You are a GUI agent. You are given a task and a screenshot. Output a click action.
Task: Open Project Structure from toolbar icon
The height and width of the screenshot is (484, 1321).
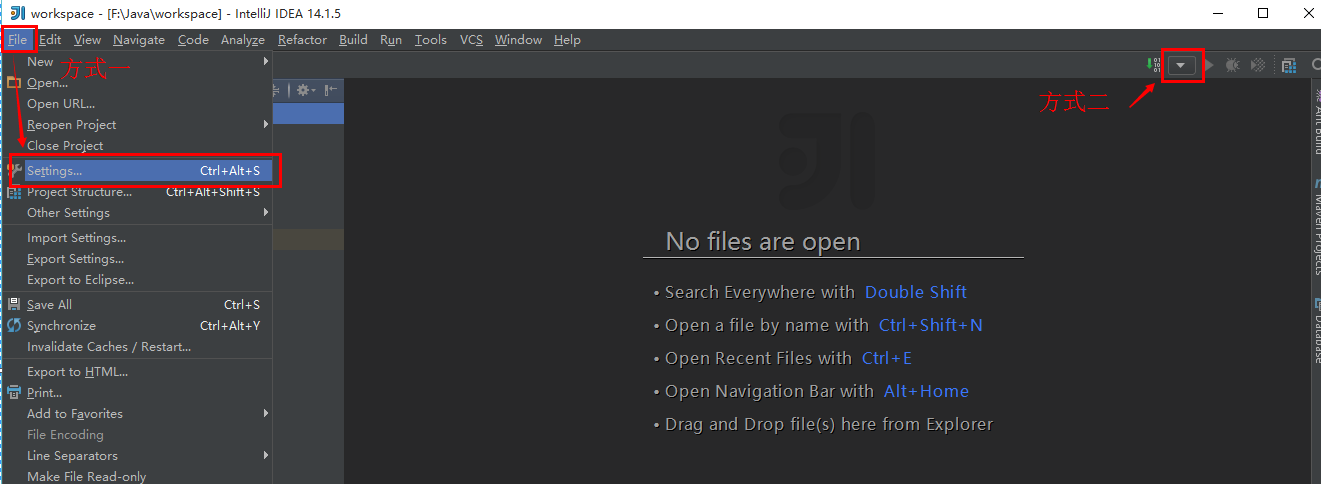(1289, 65)
